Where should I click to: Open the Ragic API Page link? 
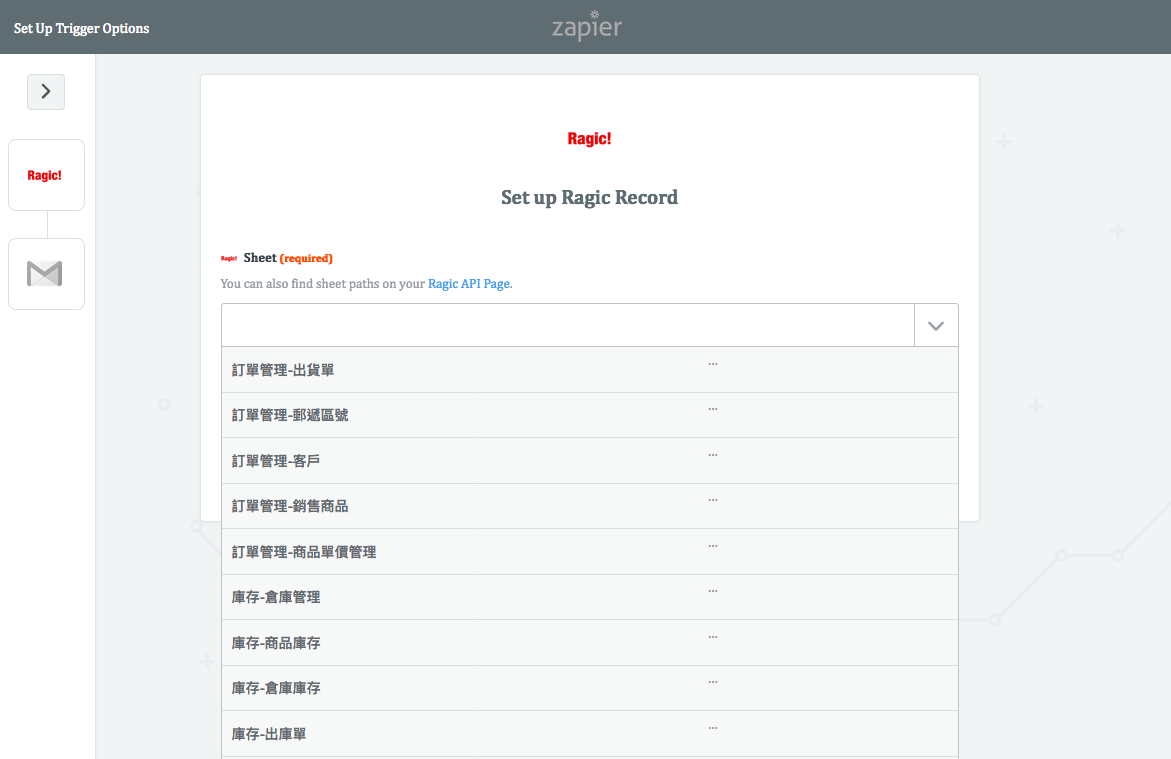pos(469,284)
